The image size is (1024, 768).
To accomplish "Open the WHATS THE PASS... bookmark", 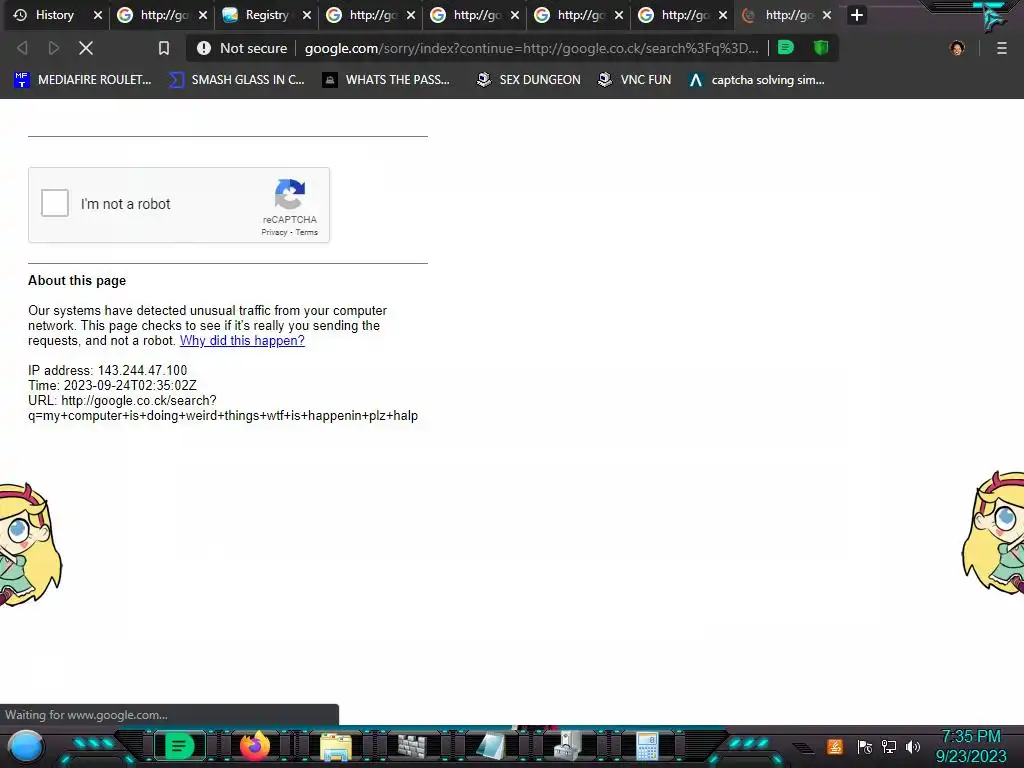I will pyautogui.click(x=386, y=80).
